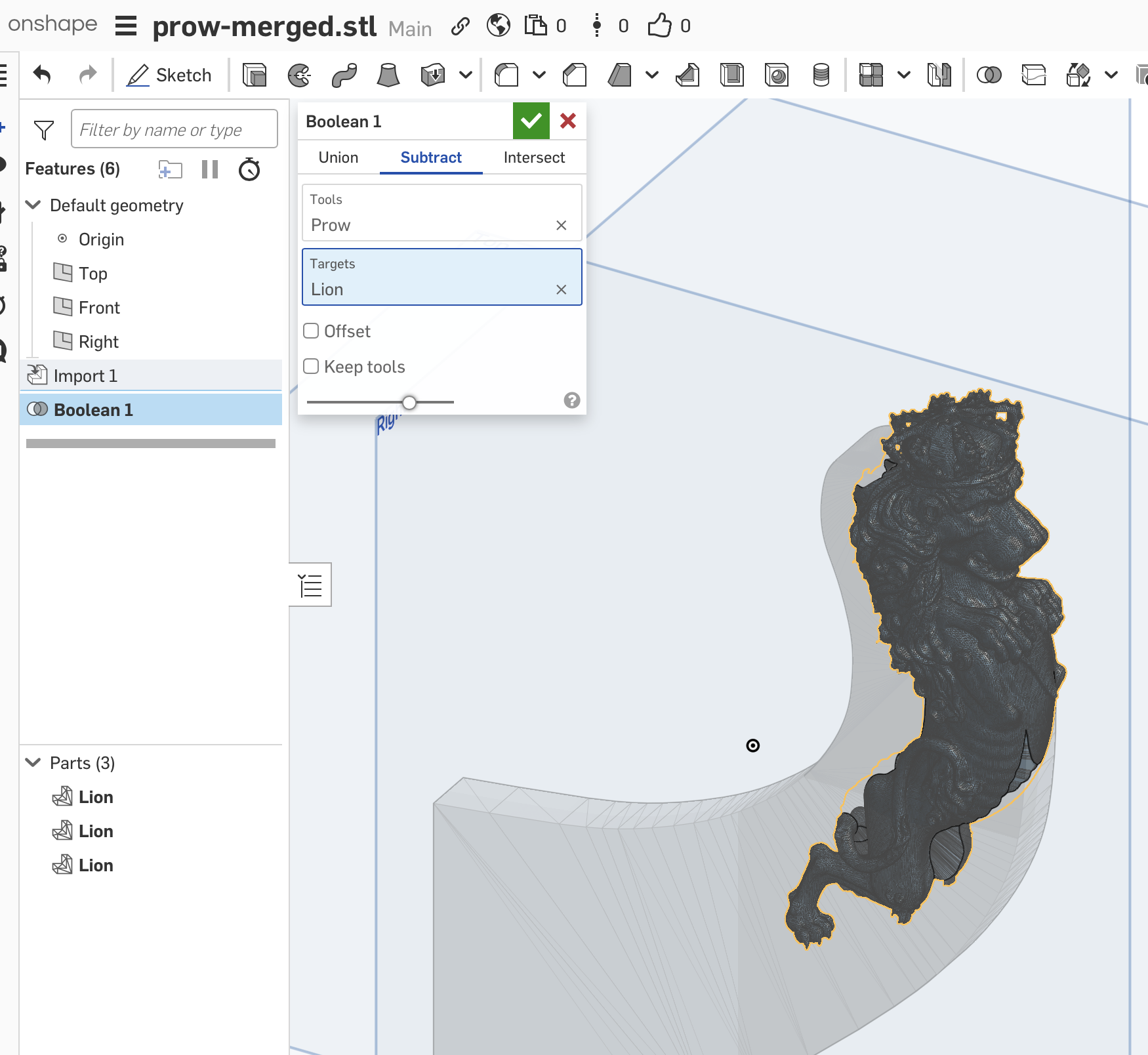This screenshot has width=1148, height=1055.
Task: Click the Boolean dialog opacity slider handle
Action: click(x=409, y=402)
